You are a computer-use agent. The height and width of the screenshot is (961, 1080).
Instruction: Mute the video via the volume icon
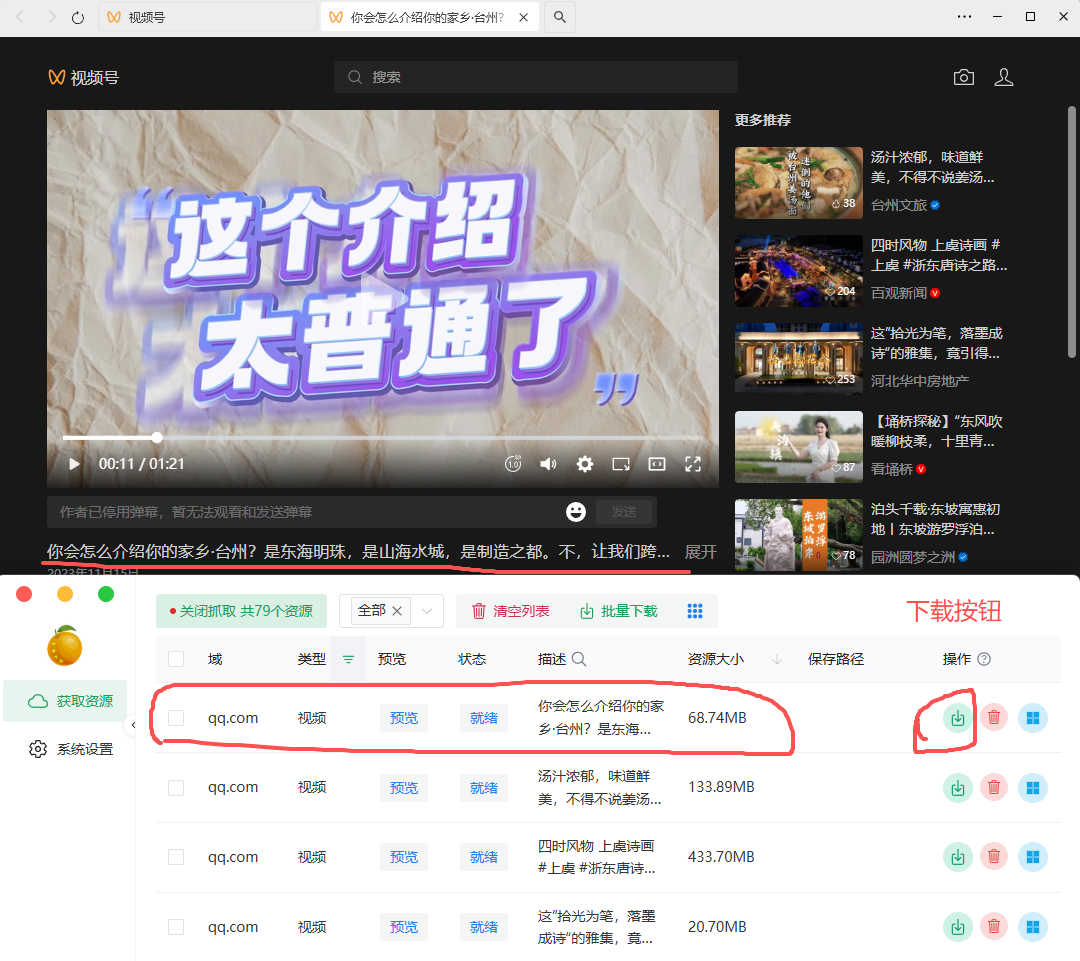coord(548,463)
